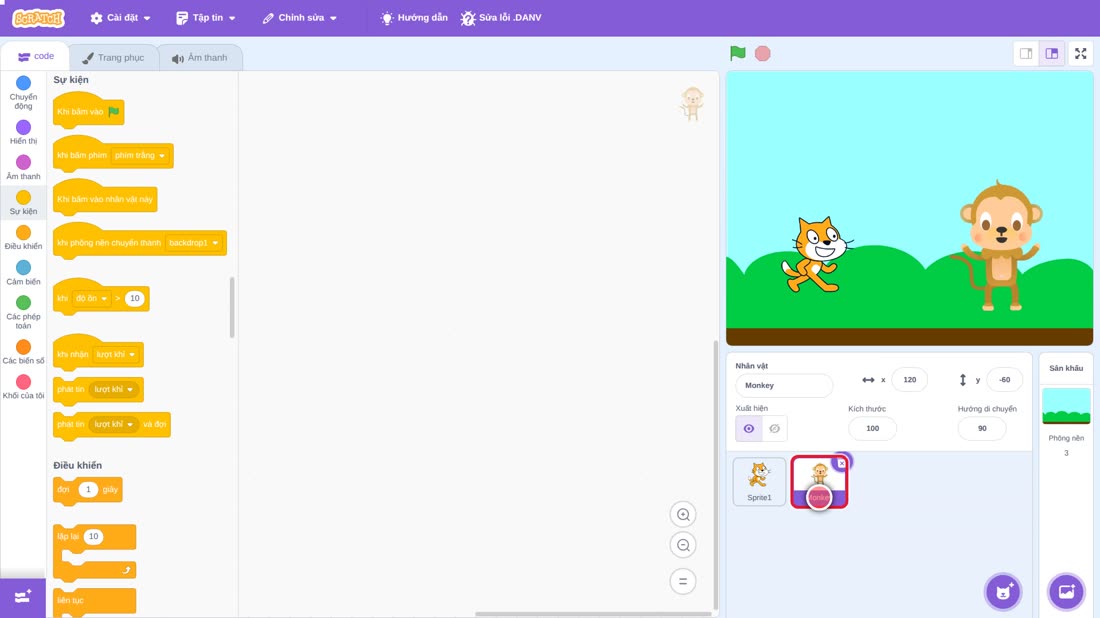The width and height of the screenshot is (1100, 618).
Task: Open the add extension button
Action: [22, 597]
